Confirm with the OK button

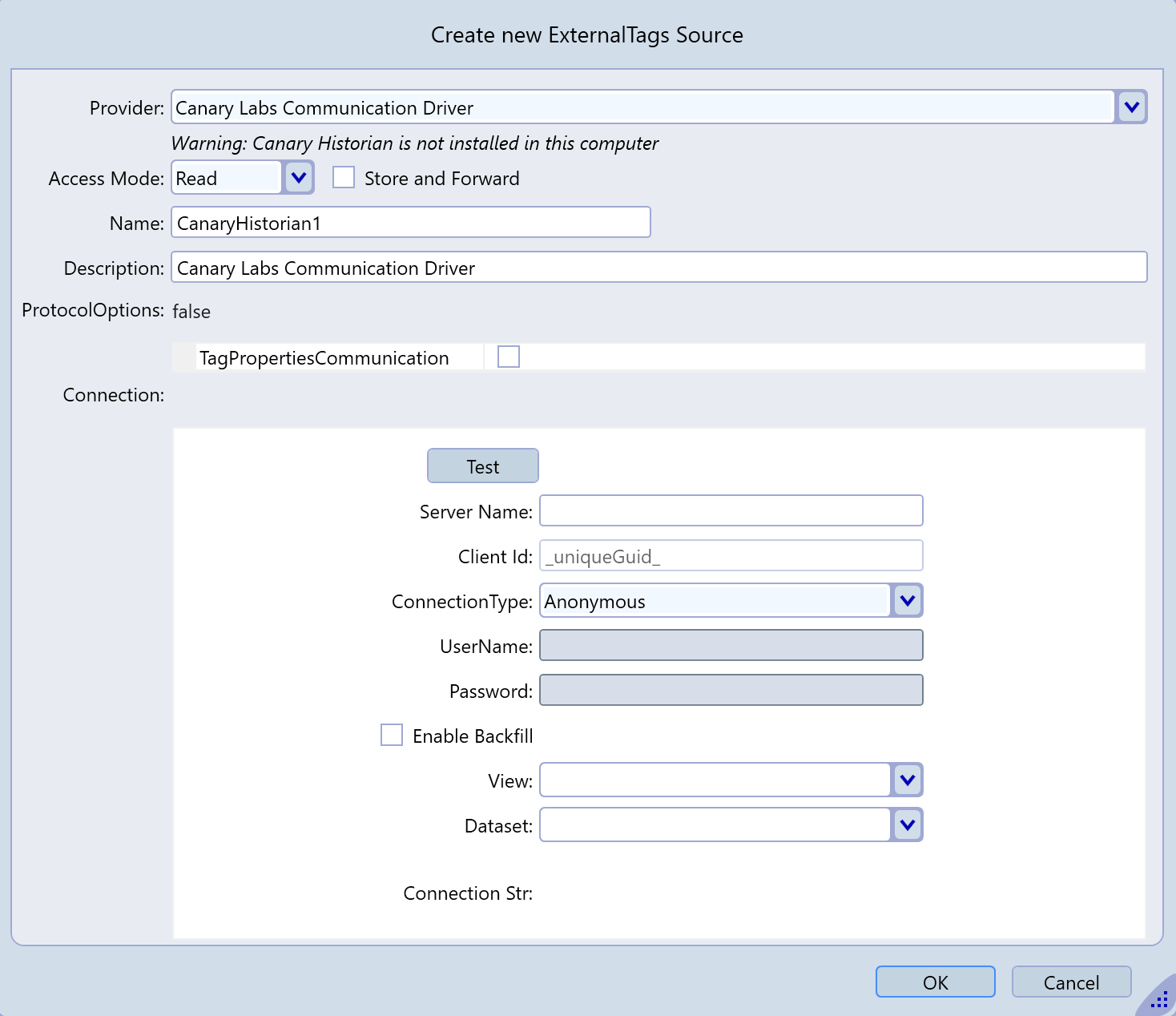[935, 982]
